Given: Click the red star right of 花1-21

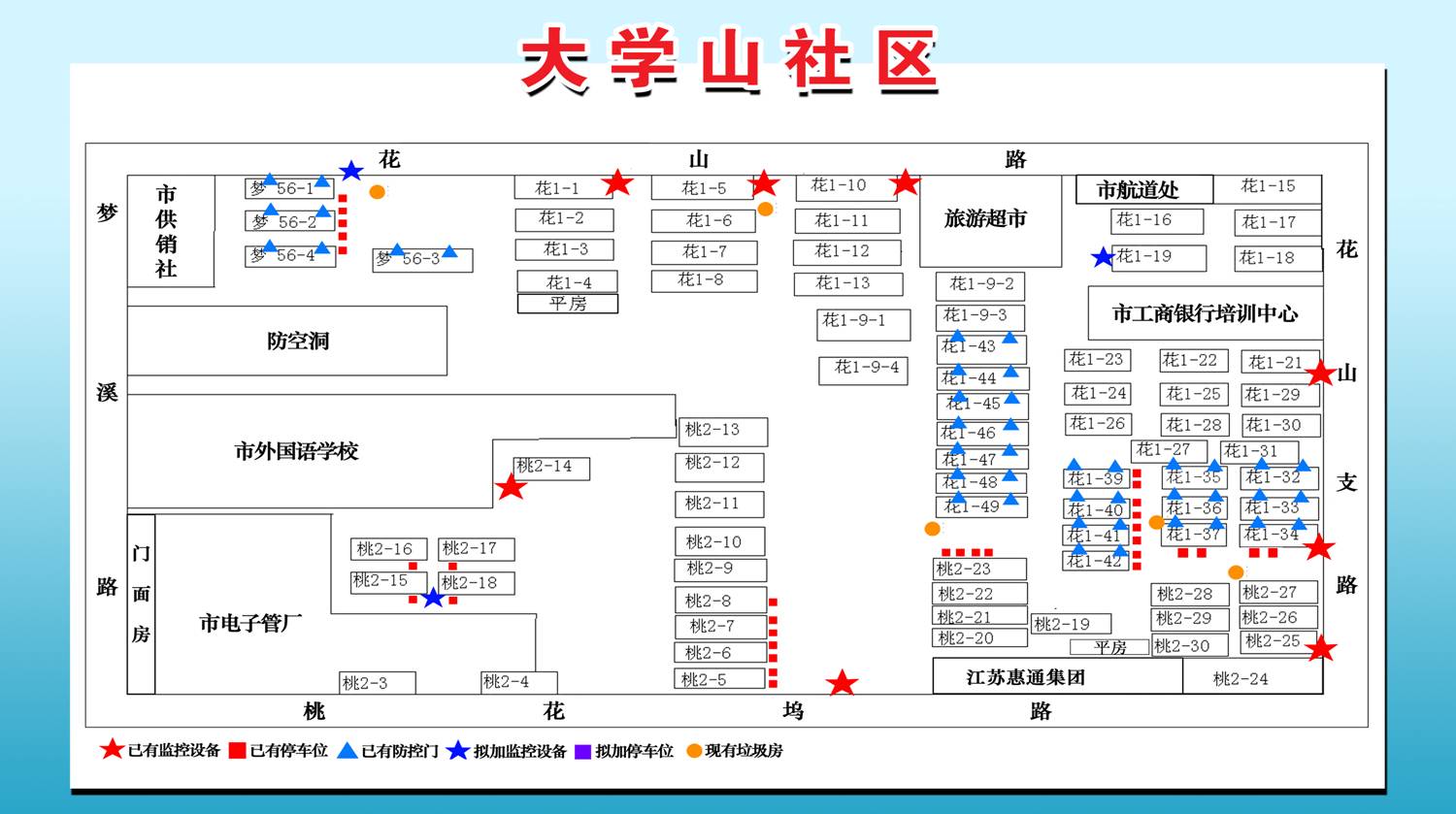Looking at the screenshot, I should coord(1320,373).
